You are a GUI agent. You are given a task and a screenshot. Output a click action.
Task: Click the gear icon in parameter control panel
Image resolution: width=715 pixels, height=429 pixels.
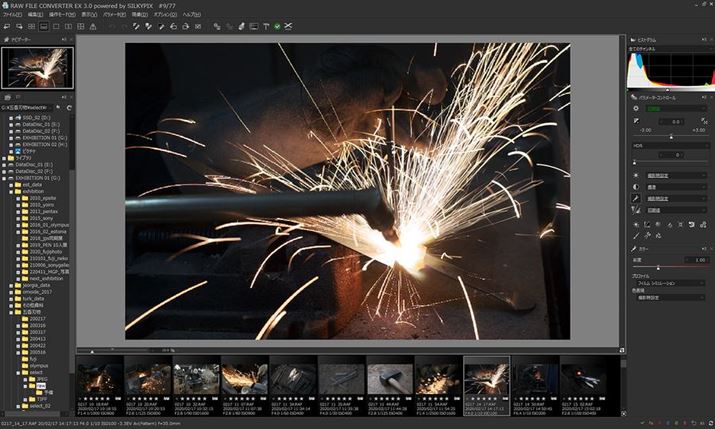click(x=636, y=109)
